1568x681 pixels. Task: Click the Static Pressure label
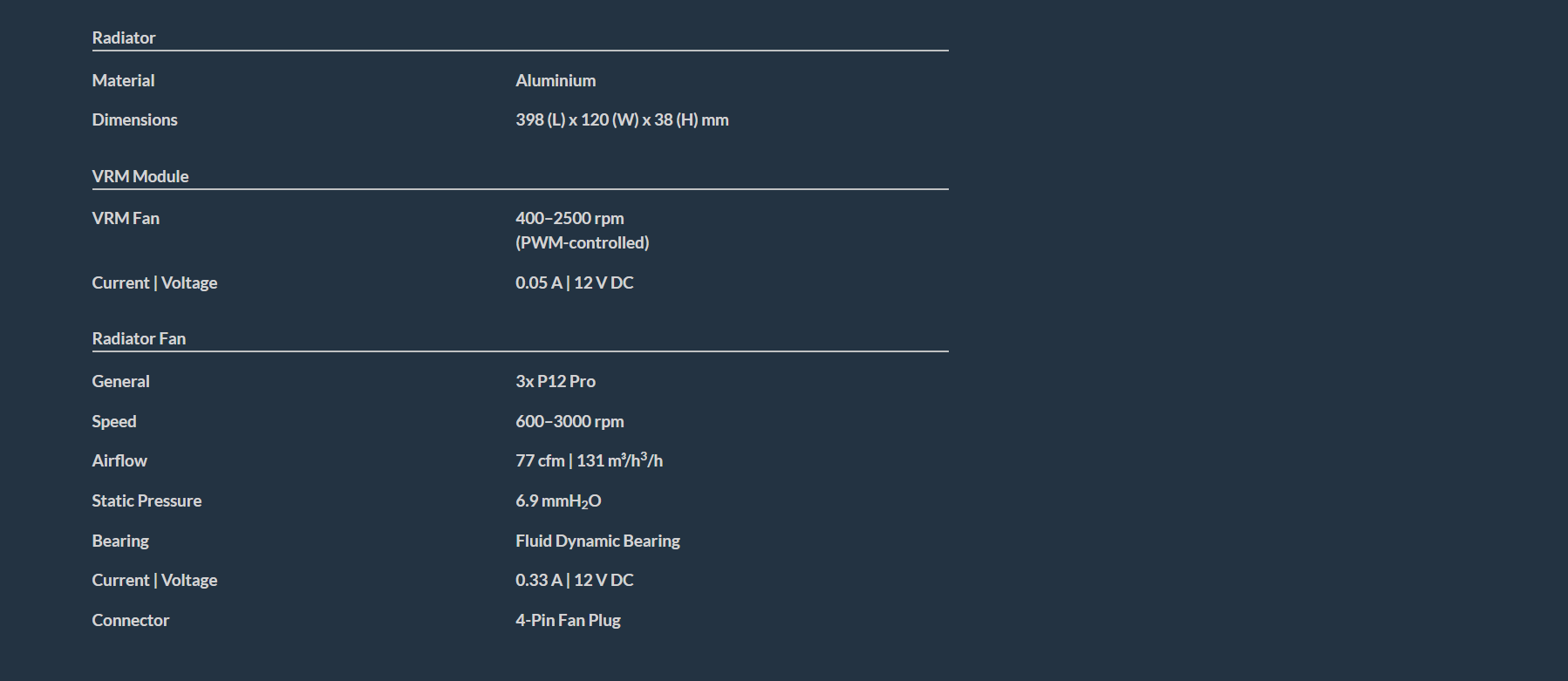click(x=147, y=501)
